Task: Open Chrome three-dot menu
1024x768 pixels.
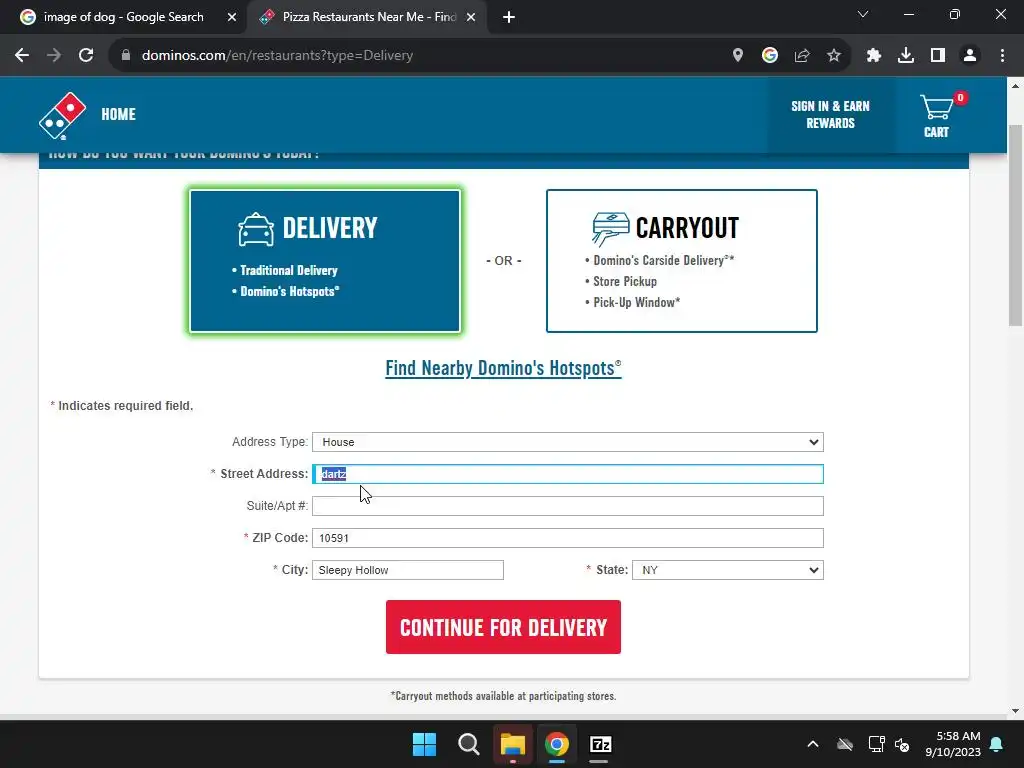Action: 1002,56
